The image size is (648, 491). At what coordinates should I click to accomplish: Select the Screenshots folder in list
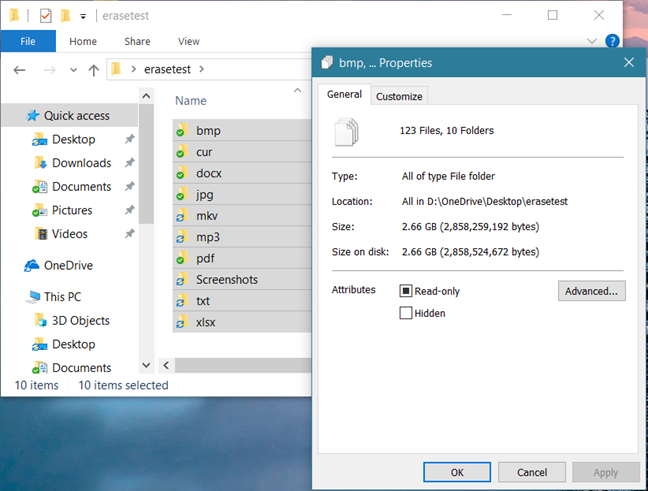pyautogui.click(x=226, y=279)
